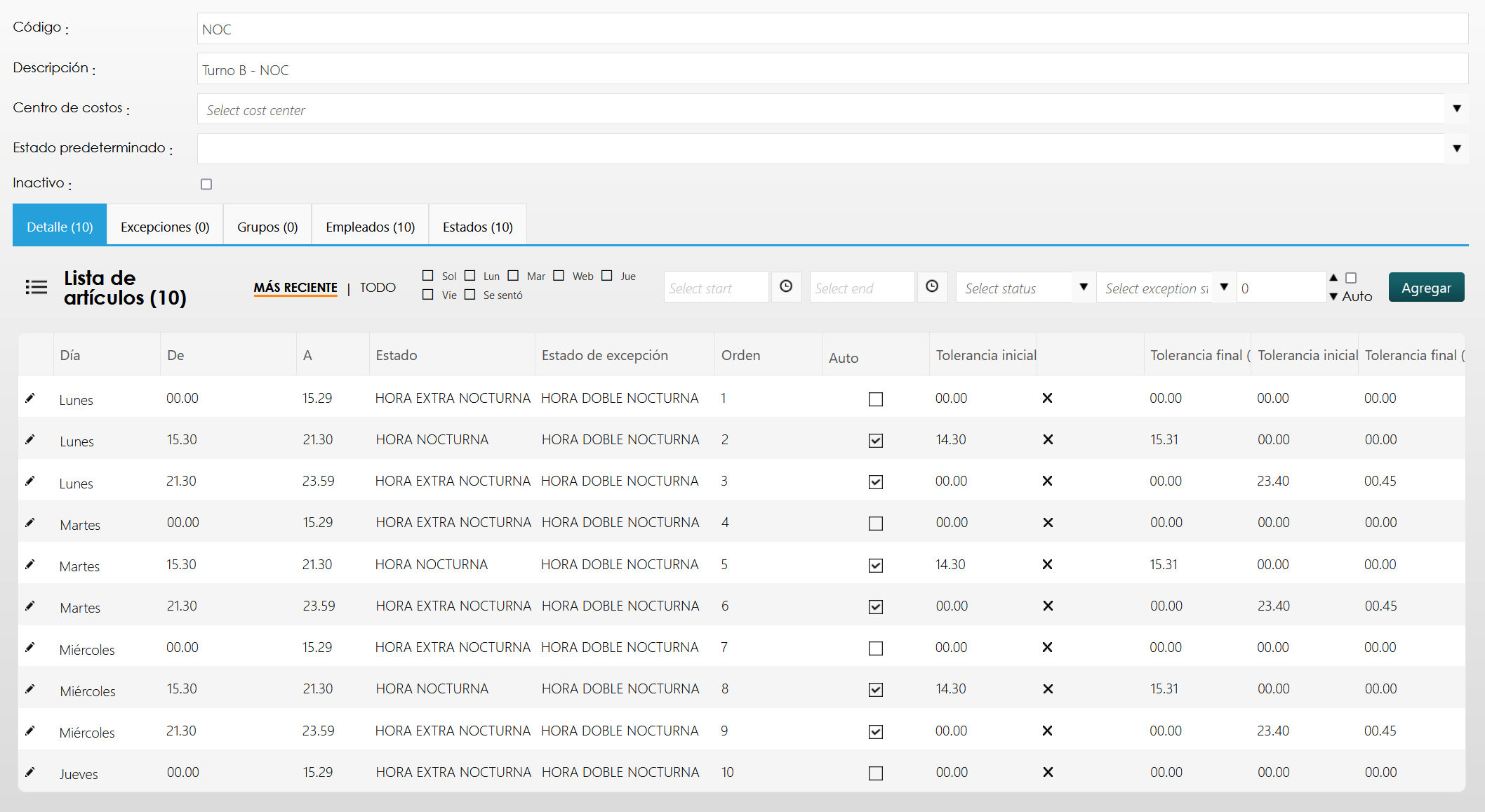Edit the Lunes 21.30 row with pencil icon
Screen dimensions: 1485x812
(29, 481)
